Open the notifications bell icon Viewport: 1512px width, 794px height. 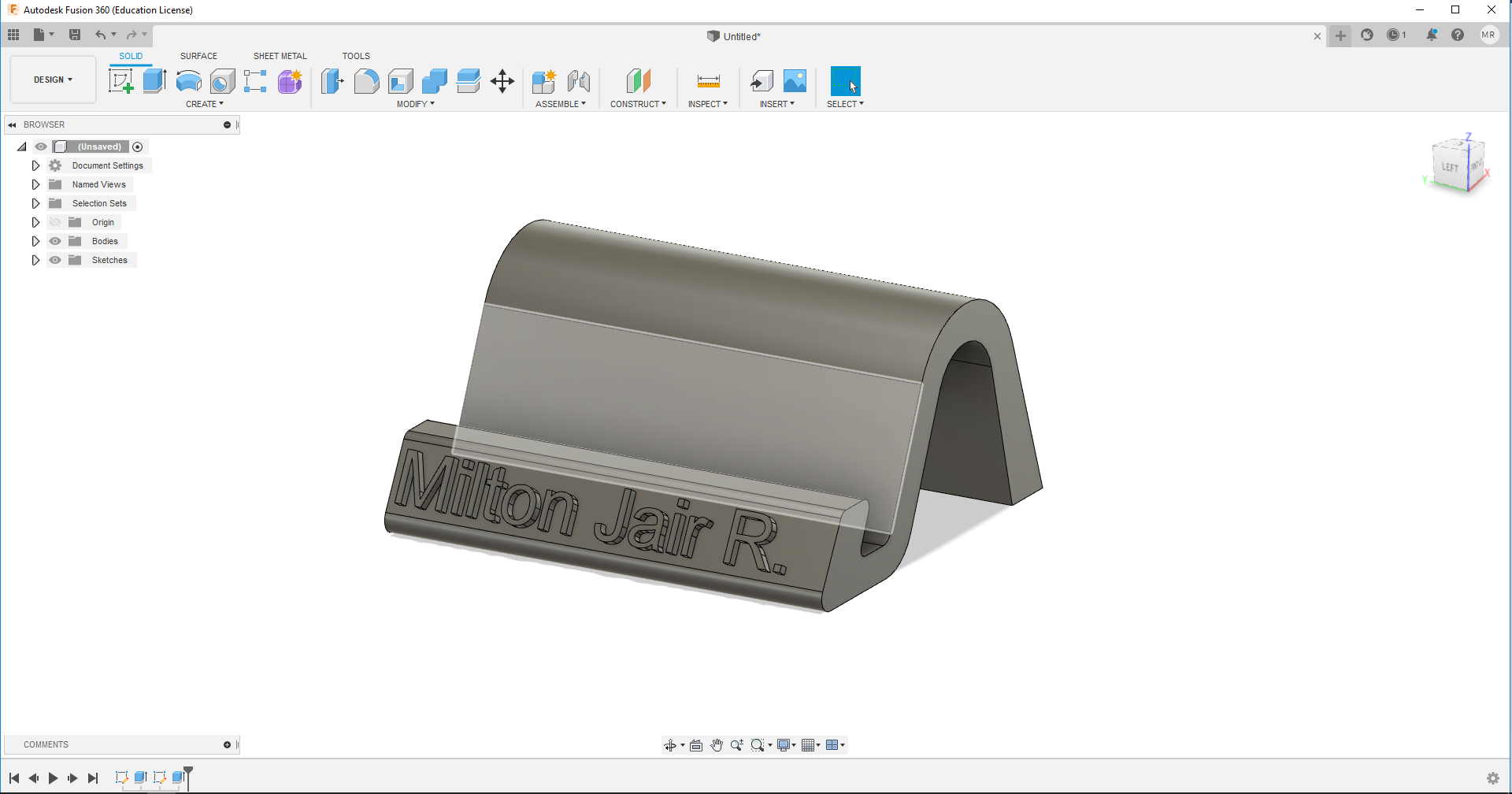click(x=1432, y=35)
